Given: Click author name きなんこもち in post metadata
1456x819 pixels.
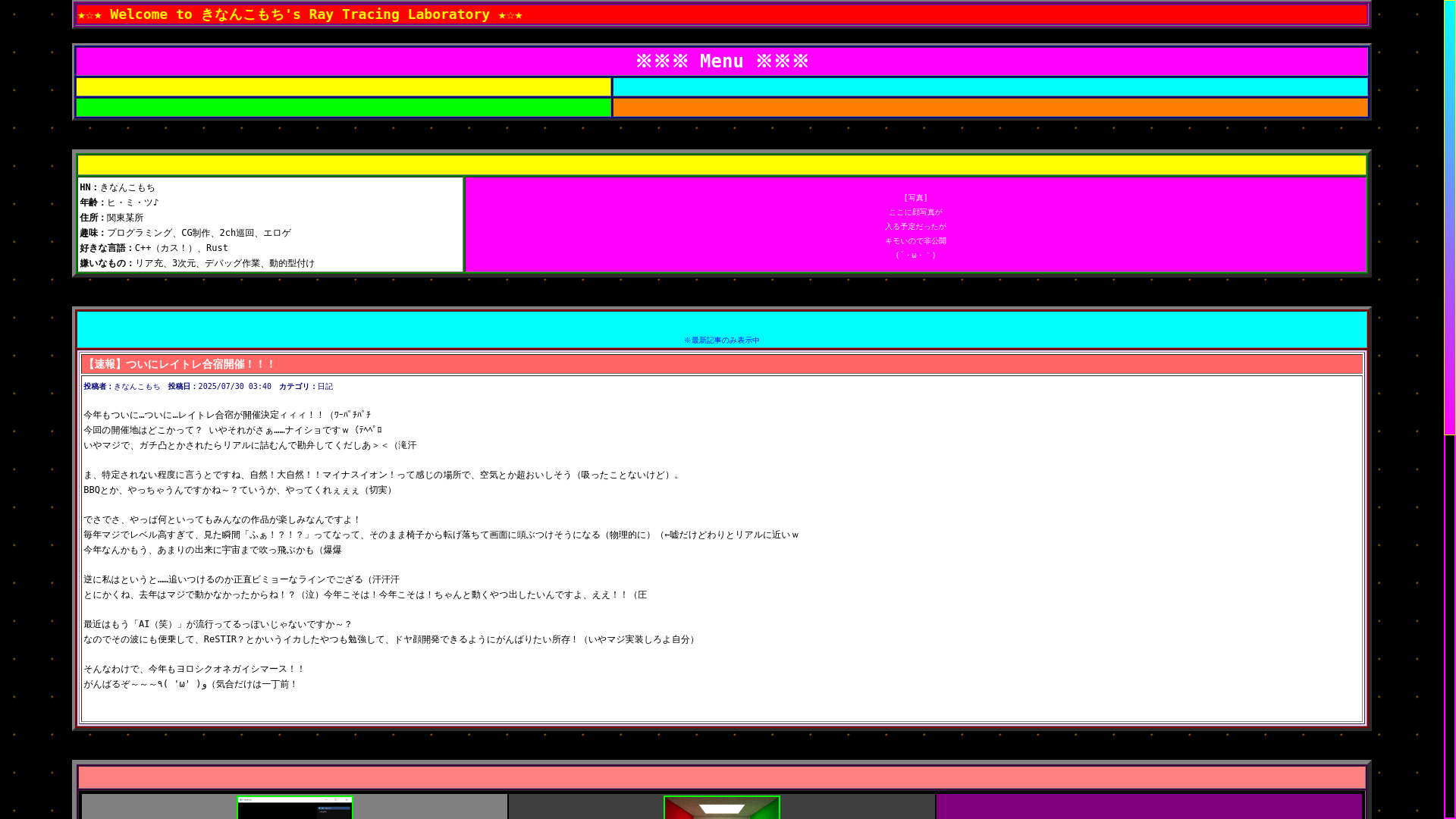Looking at the screenshot, I should pyautogui.click(x=137, y=387).
